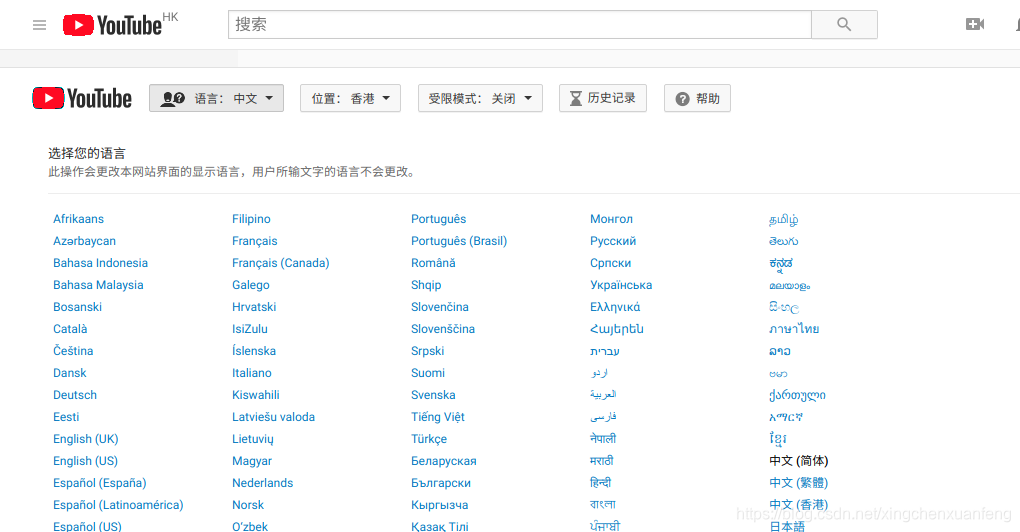Click the notifications bell icon
1020x532 pixels.
coord(1015,25)
